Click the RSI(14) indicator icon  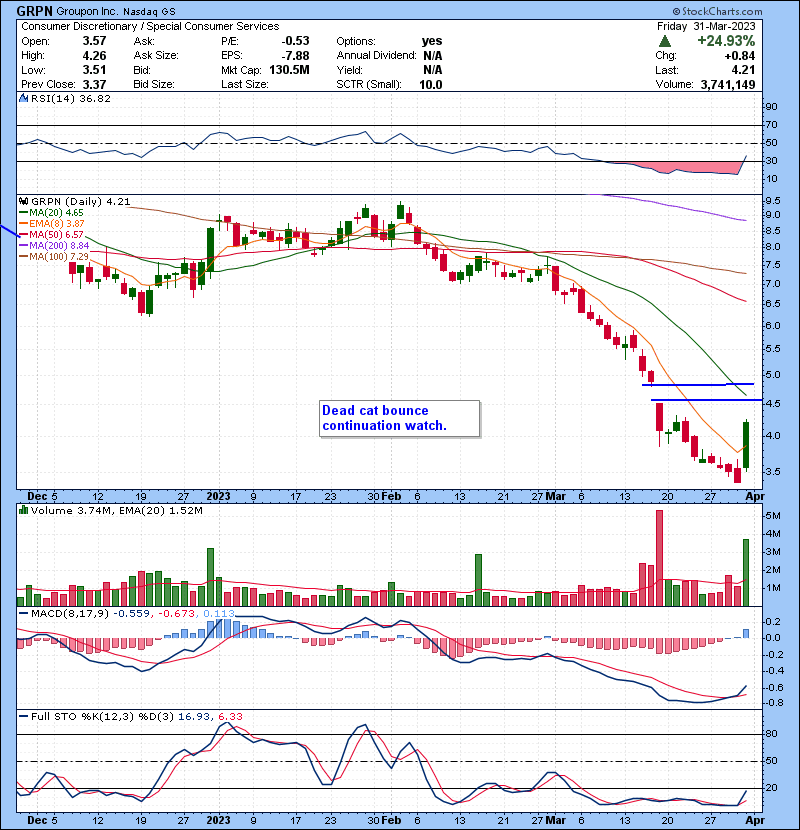tap(24, 99)
